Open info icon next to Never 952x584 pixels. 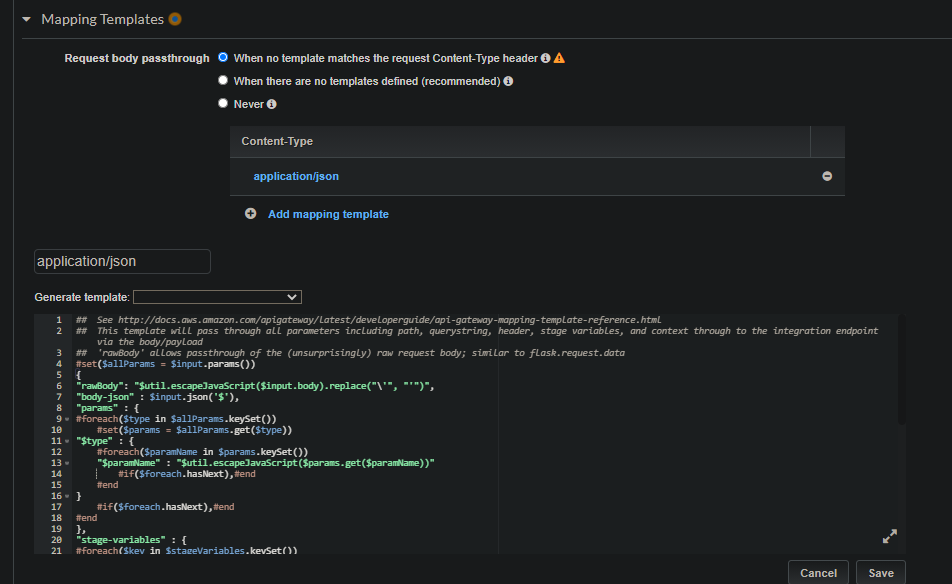click(271, 104)
